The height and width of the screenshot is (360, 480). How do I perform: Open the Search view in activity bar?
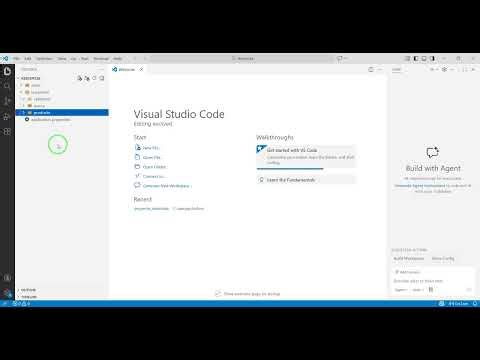point(7,86)
